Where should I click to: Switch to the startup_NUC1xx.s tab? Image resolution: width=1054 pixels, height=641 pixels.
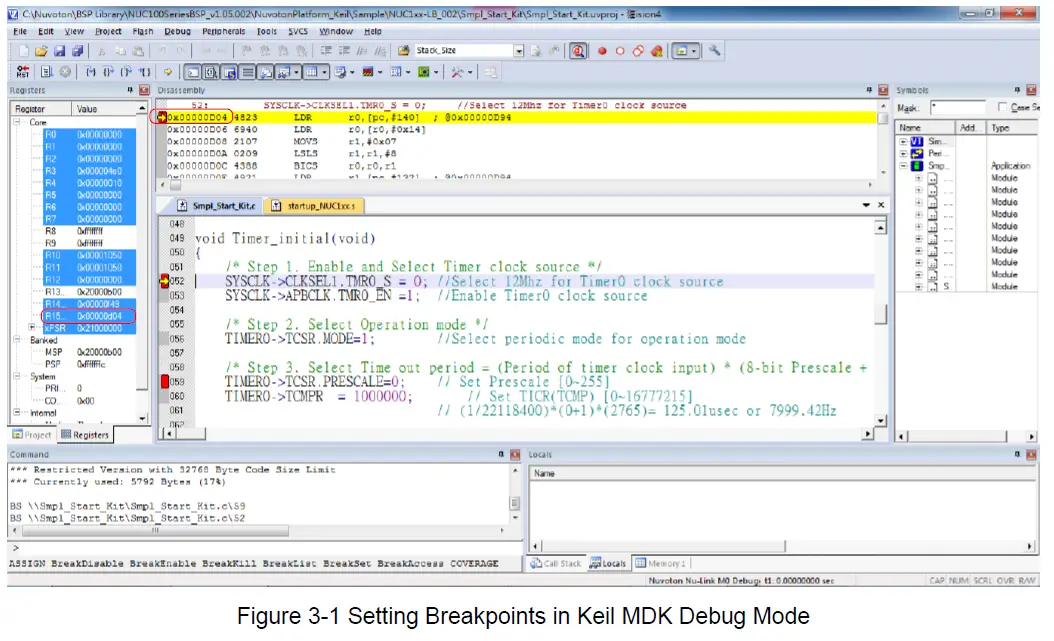click(x=315, y=206)
